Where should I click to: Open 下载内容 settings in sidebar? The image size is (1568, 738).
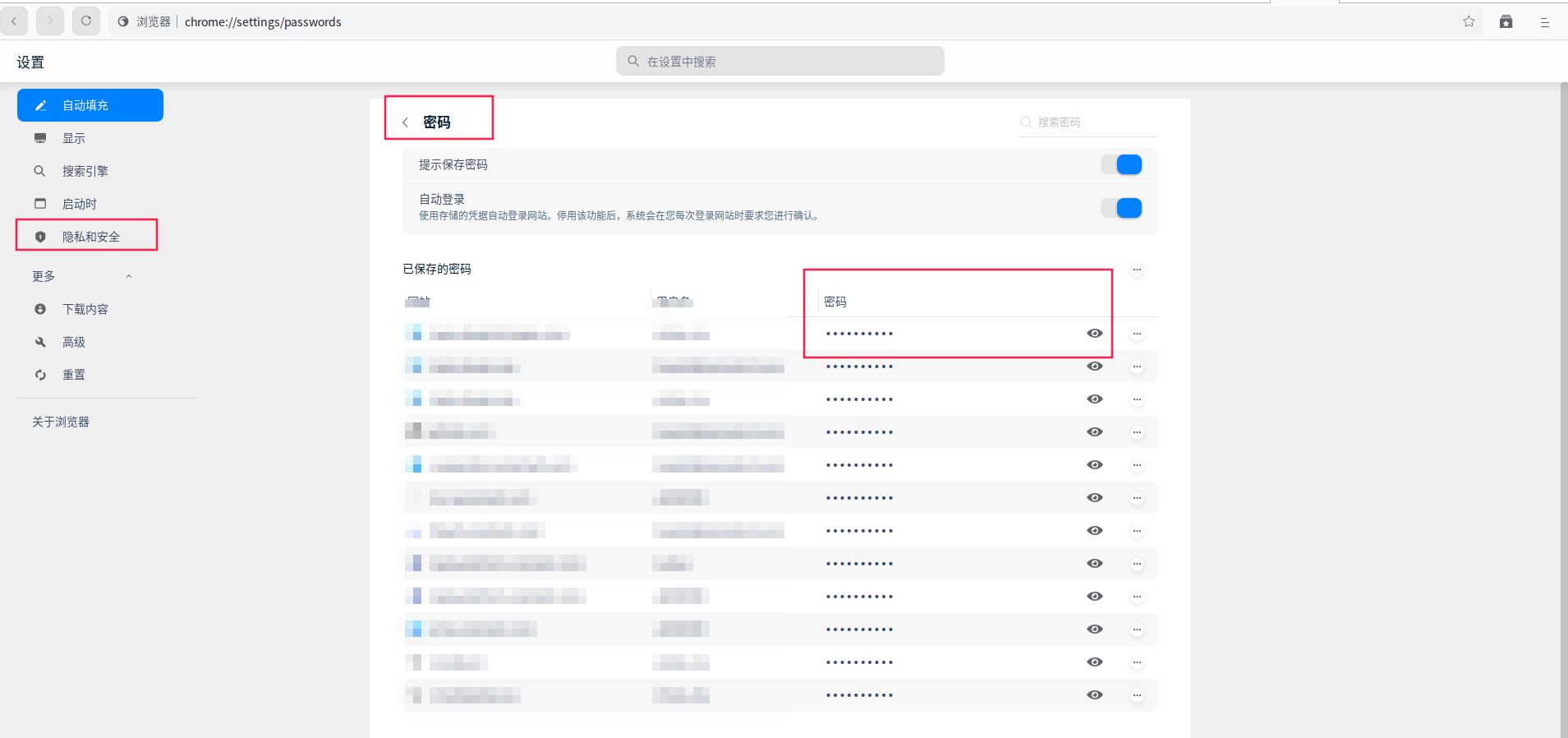tap(90, 309)
